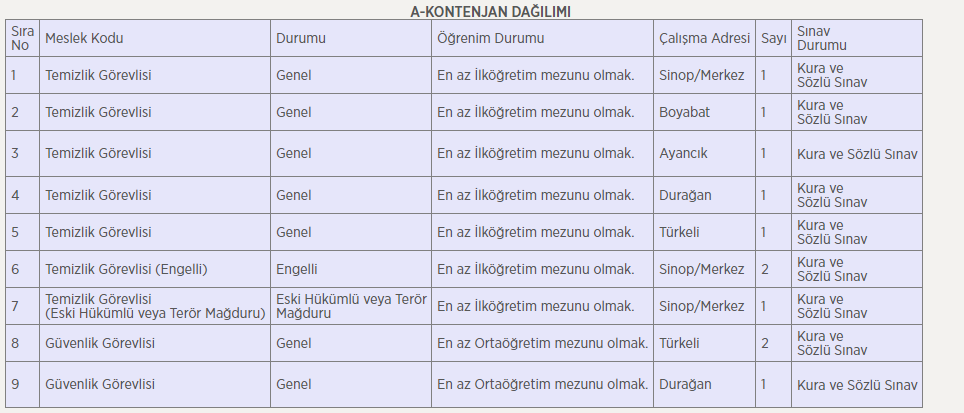The width and height of the screenshot is (964, 413).
Task: Click the Ayancık work address cell
Action: (683, 153)
